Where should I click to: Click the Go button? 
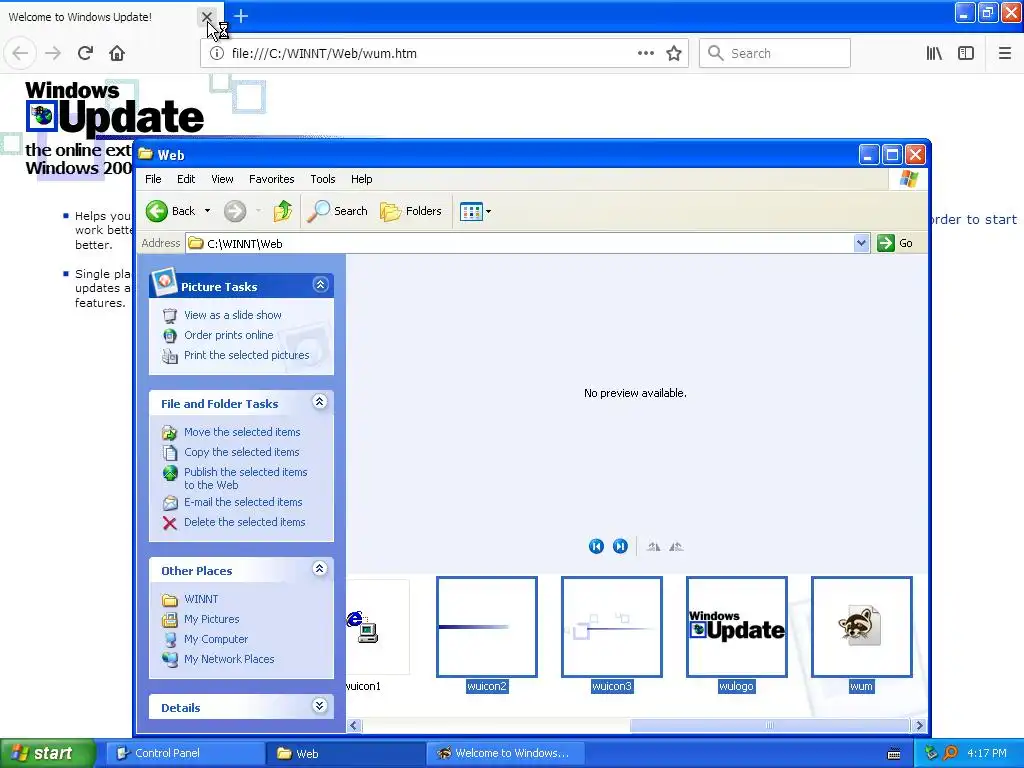(895, 243)
